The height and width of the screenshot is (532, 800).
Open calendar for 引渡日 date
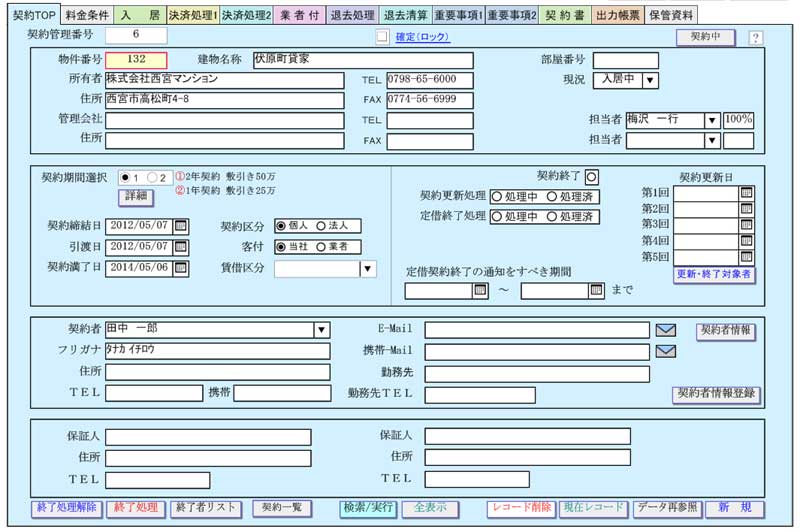click(181, 247)
